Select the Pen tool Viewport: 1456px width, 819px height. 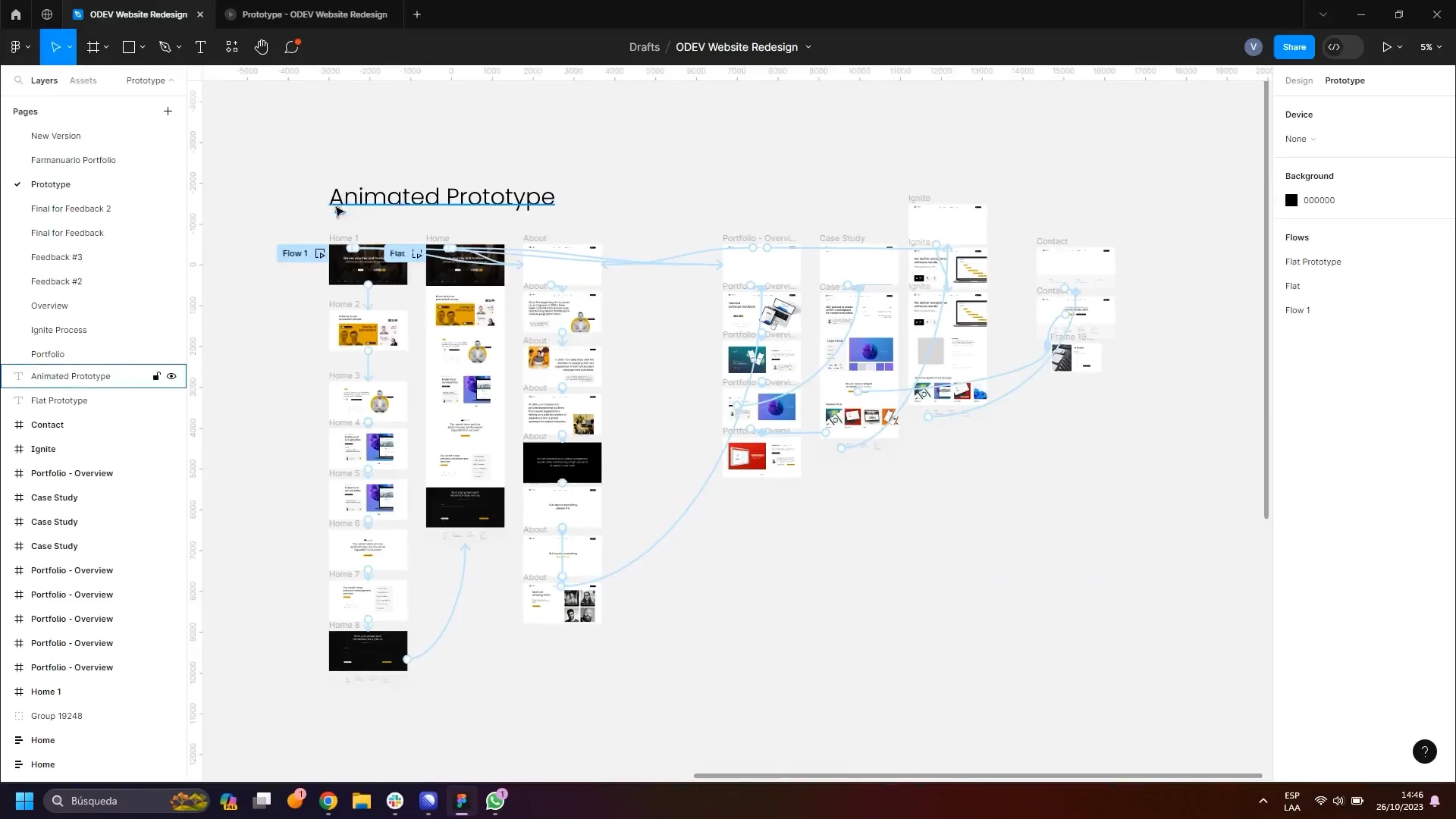[x=165, y=46]
